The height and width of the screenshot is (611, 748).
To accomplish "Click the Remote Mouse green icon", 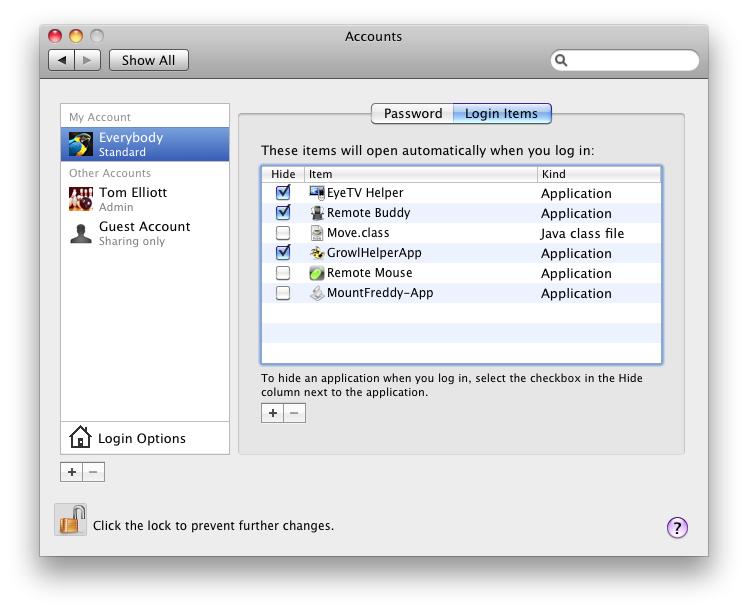I will 317,273.
